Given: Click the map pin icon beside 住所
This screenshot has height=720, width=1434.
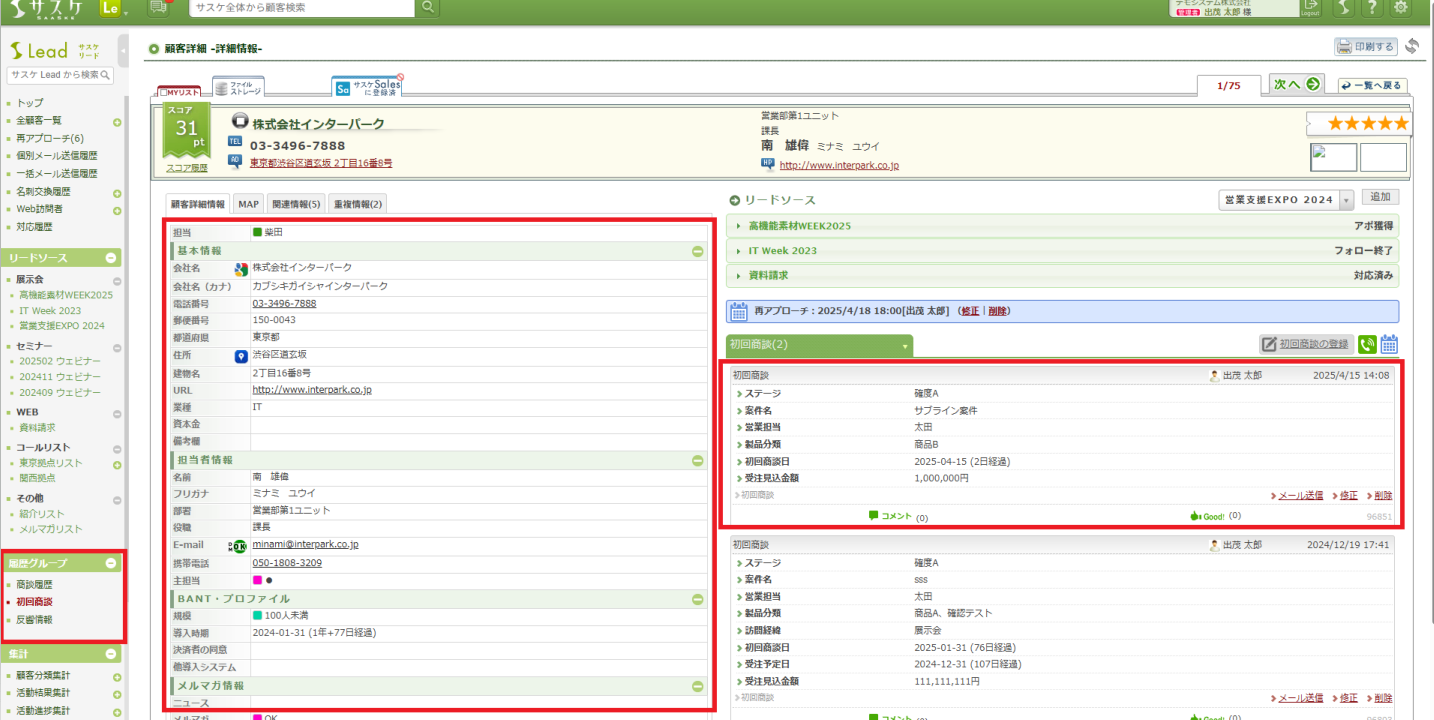Looking at the screenshot, I should 241,355.
